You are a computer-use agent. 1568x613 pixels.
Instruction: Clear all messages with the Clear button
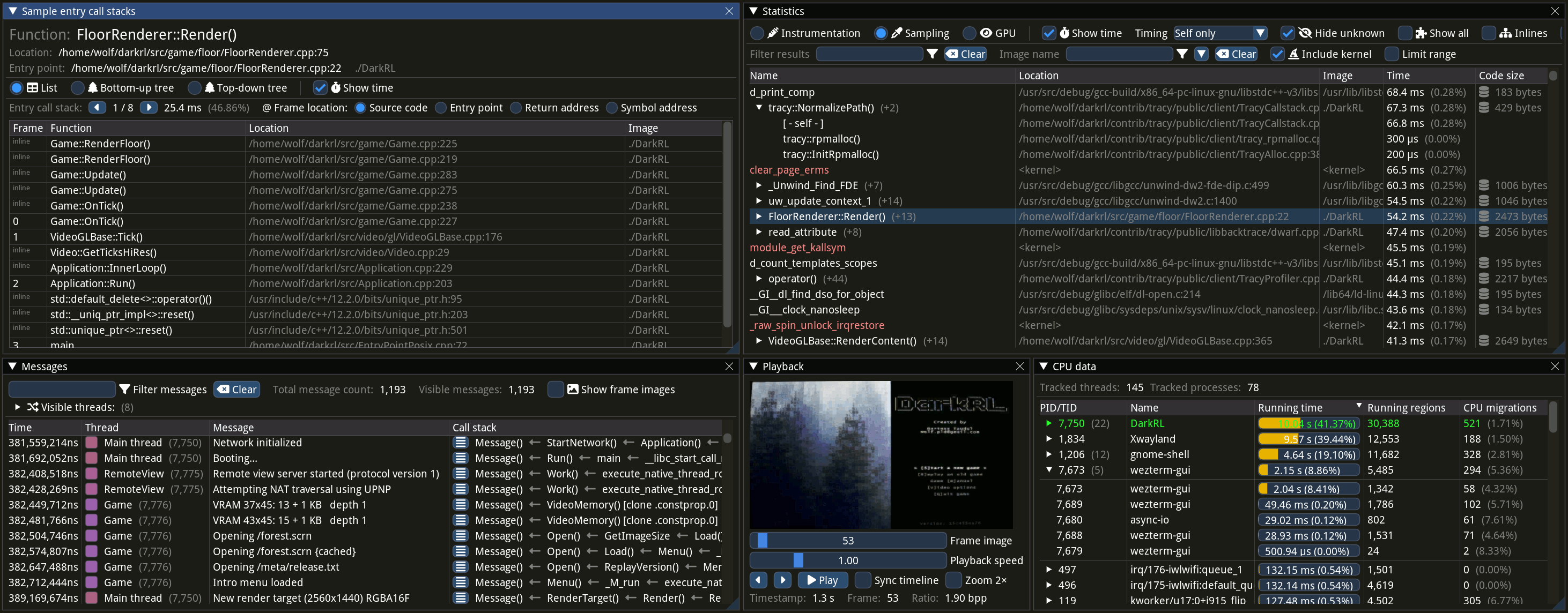tap(236, 389)
